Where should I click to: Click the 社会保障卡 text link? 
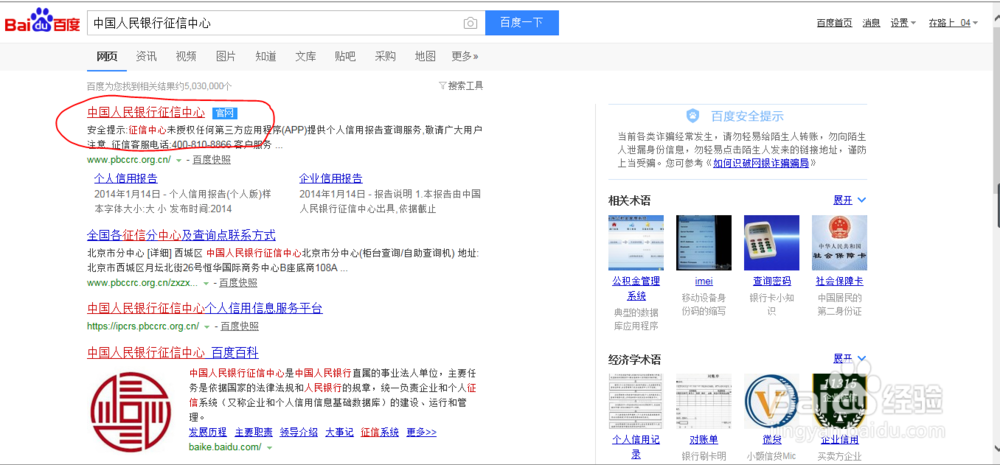click(839, 281)
